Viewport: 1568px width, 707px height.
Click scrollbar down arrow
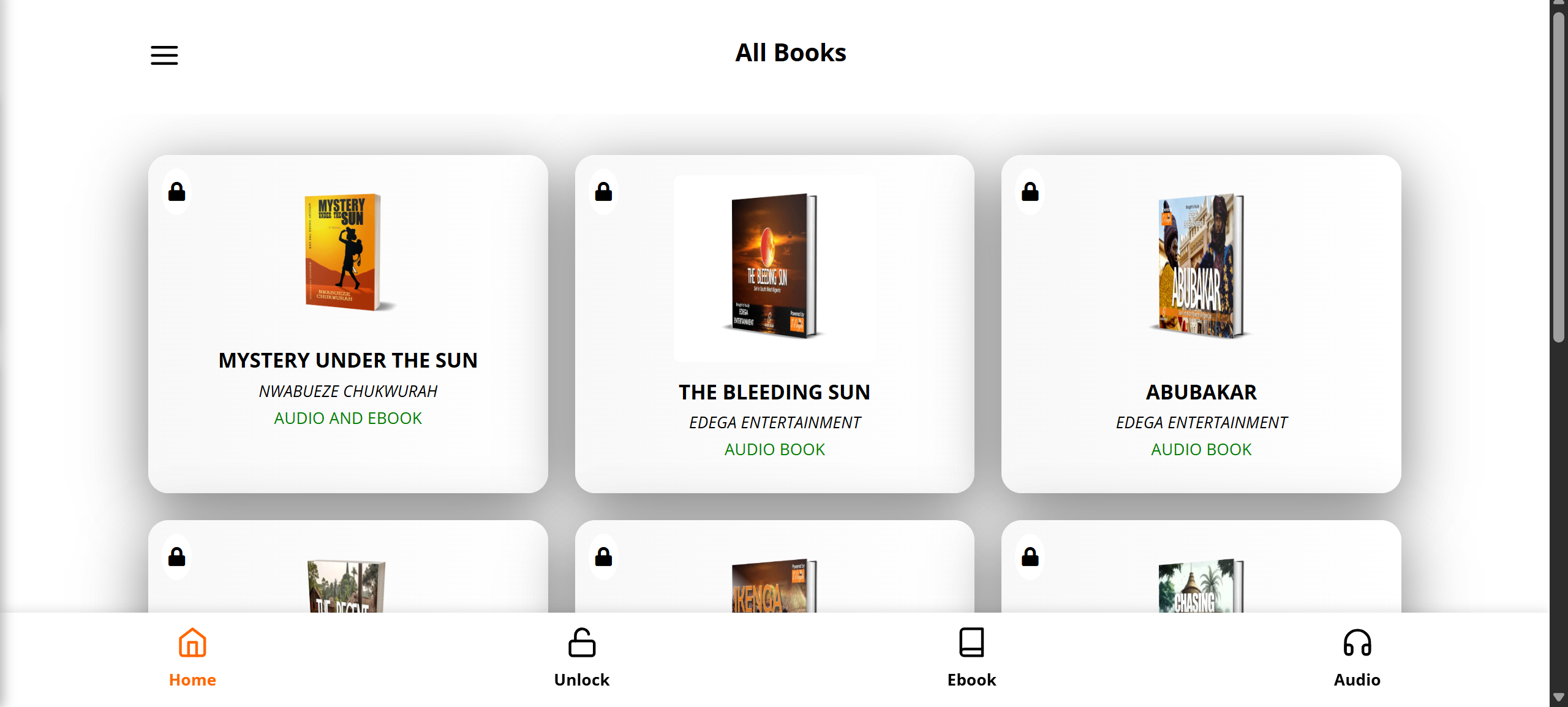1559,698
